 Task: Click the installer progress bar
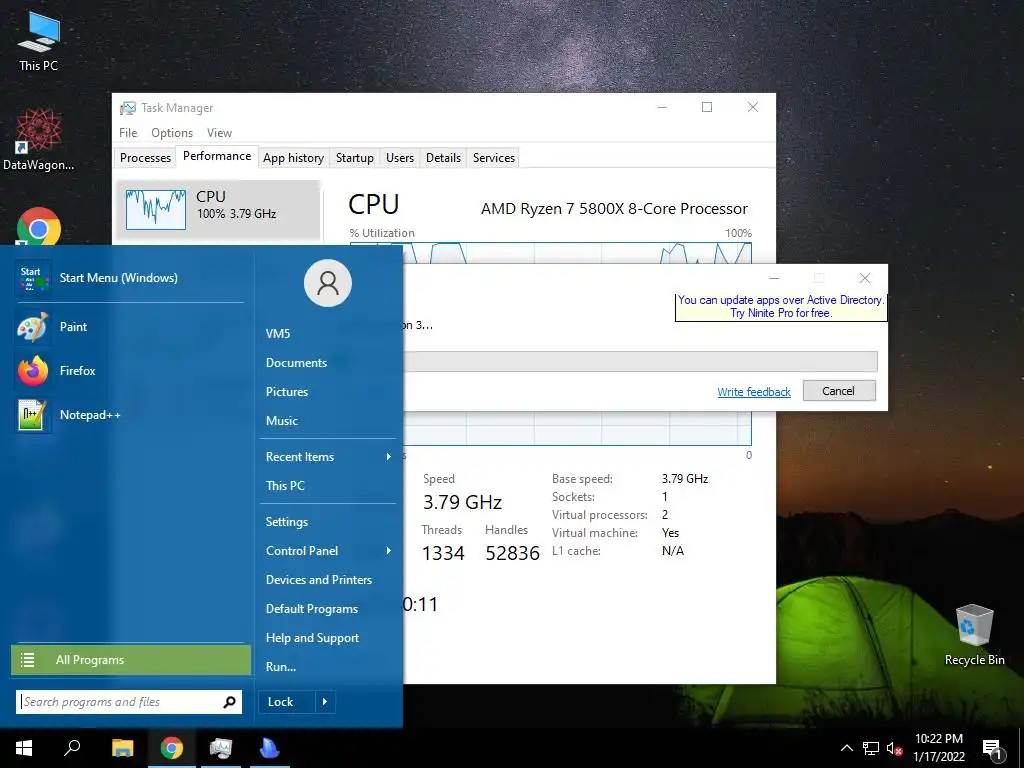coord(640,361)
